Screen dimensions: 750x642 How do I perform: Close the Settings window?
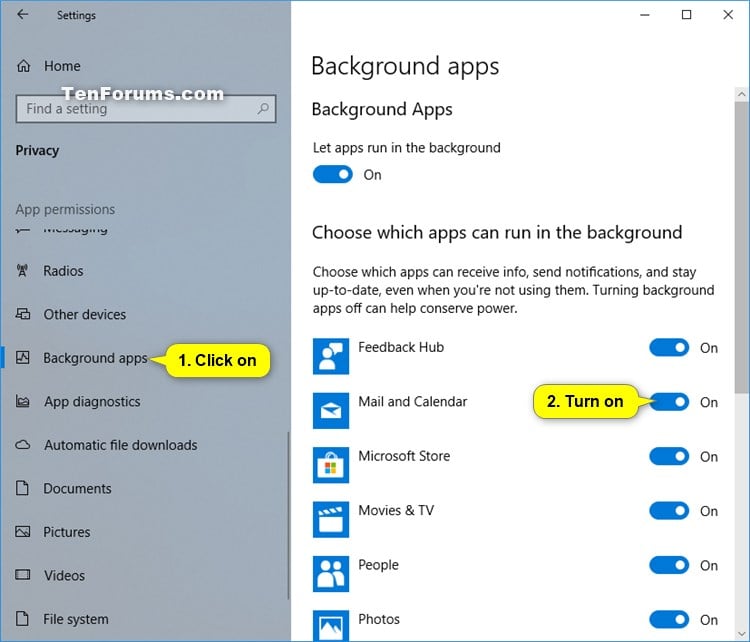[728, 15]
